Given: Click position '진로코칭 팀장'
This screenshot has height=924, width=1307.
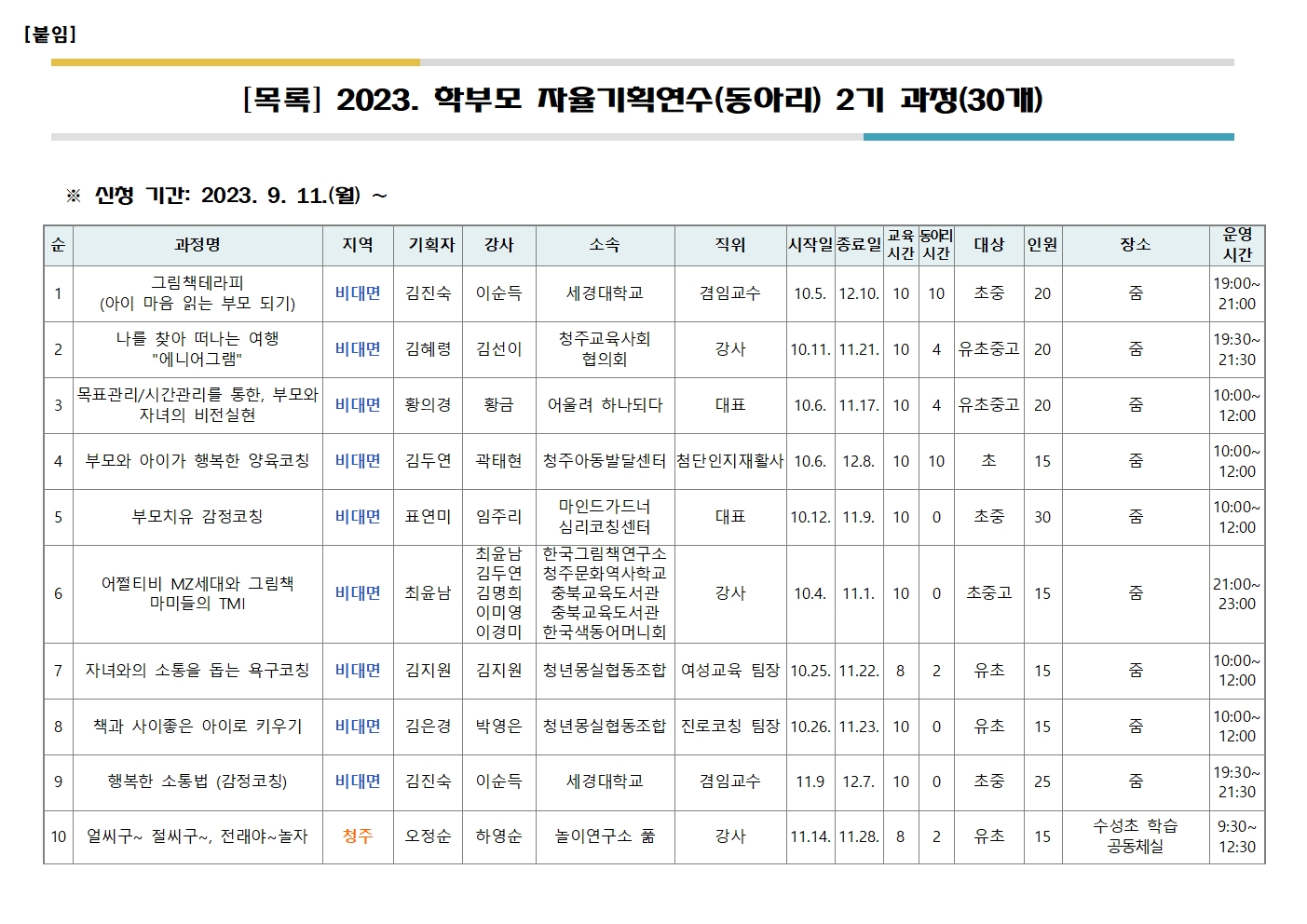Looking at the screenshot, I should (x=730, y=727).
